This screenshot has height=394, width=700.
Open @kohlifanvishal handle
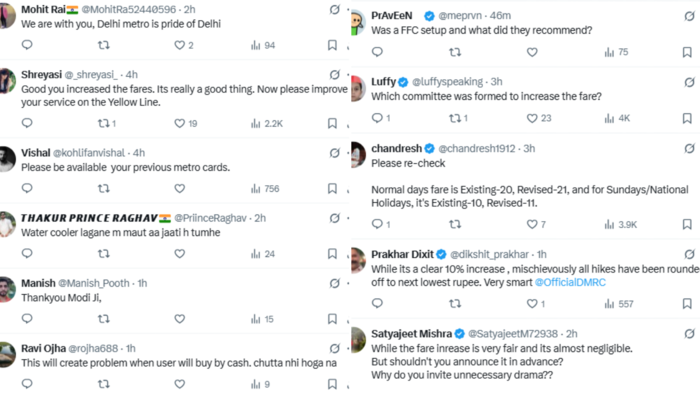tap(89, 153)
